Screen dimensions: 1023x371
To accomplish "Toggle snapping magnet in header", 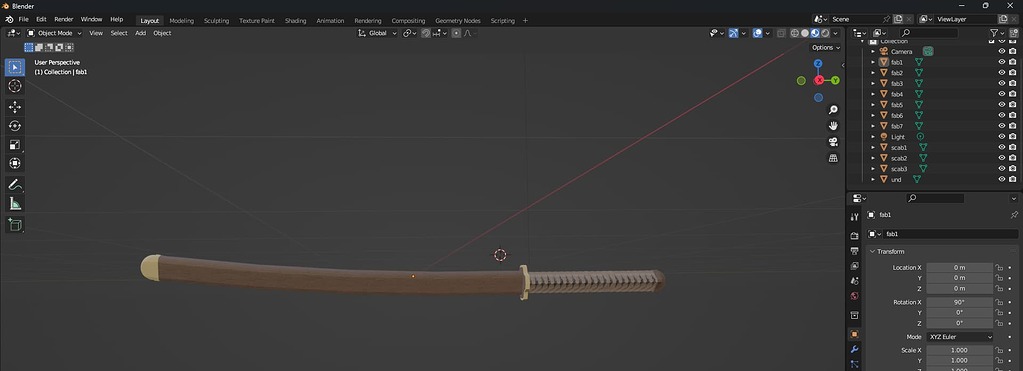I will pos(425,33).
